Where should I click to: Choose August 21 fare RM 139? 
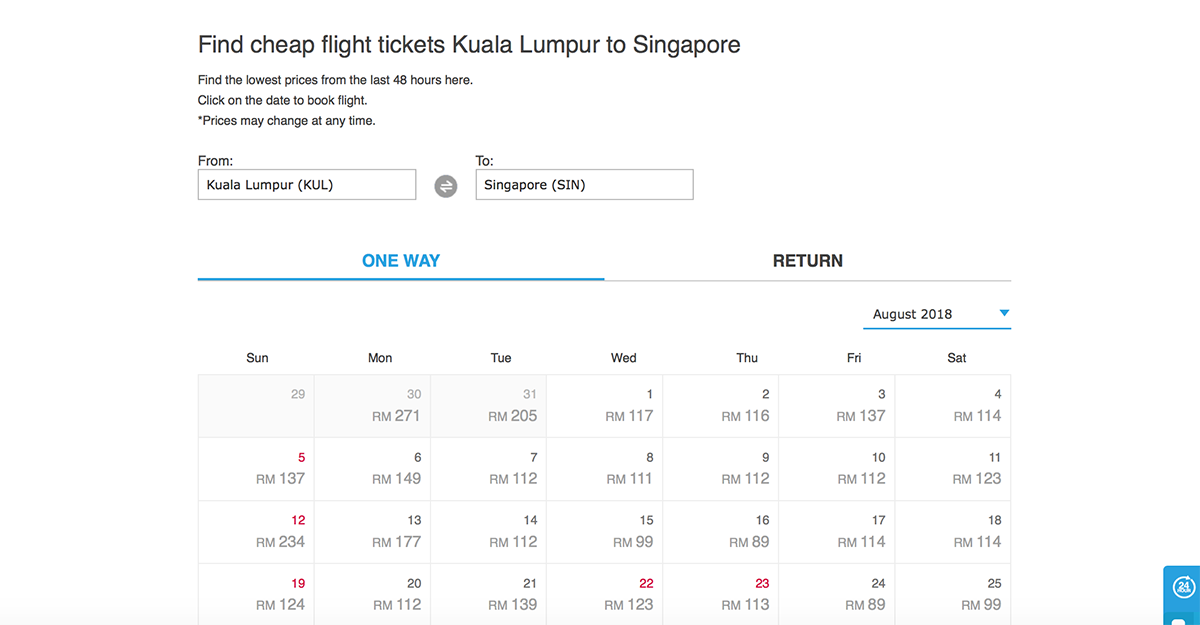488,595
